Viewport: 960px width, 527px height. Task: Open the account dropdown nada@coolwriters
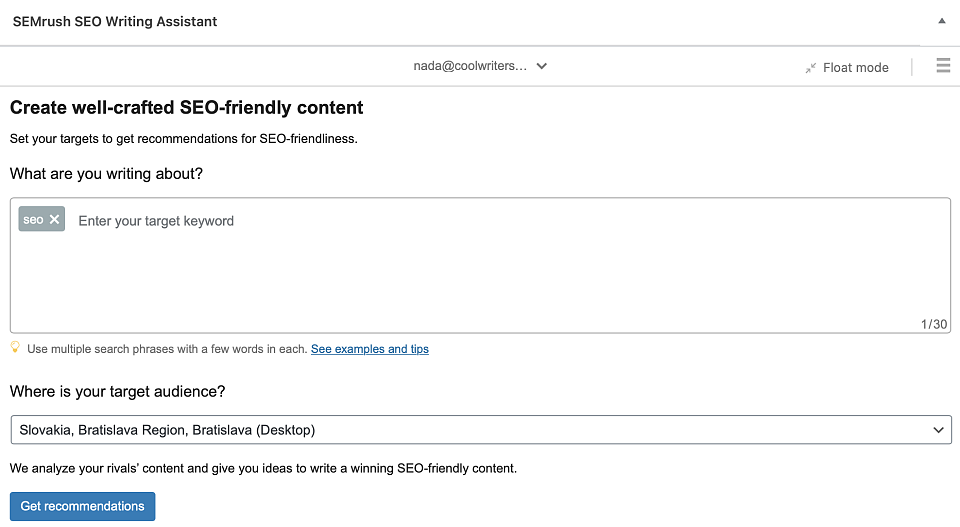(480, 66)
